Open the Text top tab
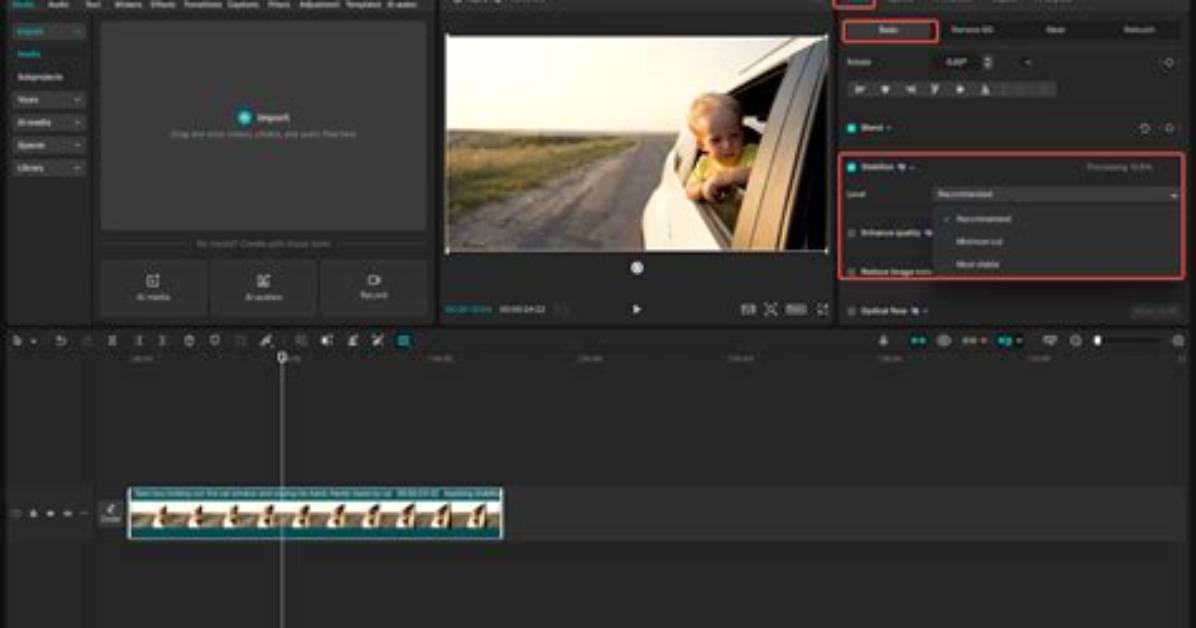 pyautogui.click(x=93, y=4)
